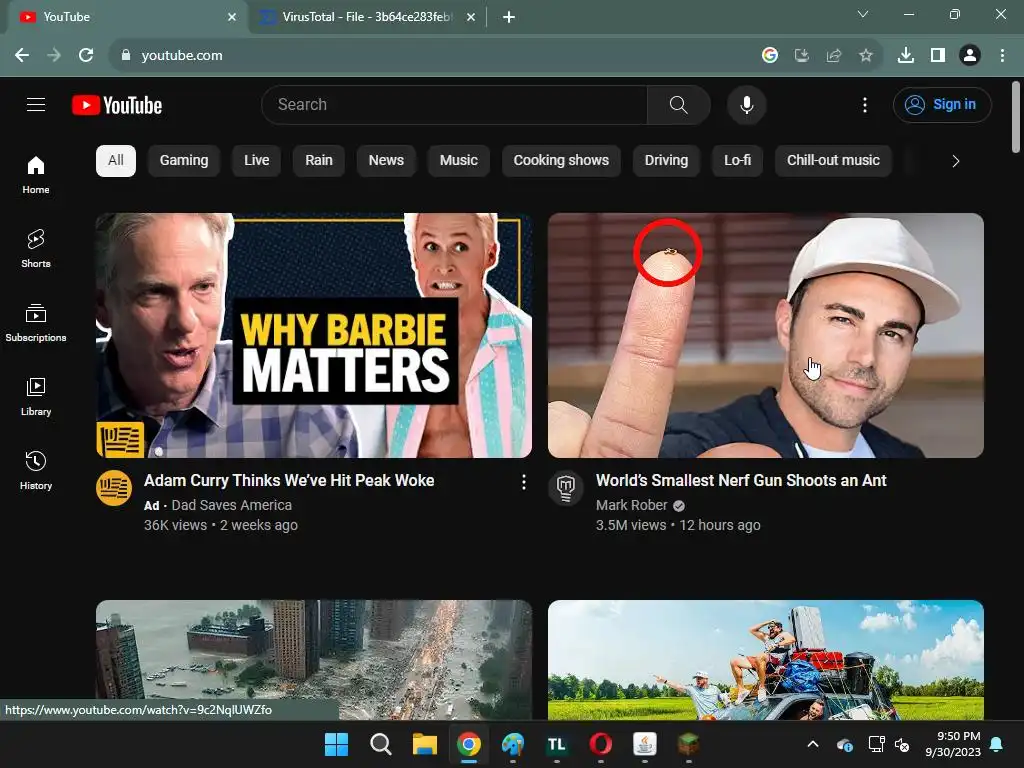Select the Cooking shows chip
The image size is (1024, 768).
pyautogui.click(x=561, y=161)
